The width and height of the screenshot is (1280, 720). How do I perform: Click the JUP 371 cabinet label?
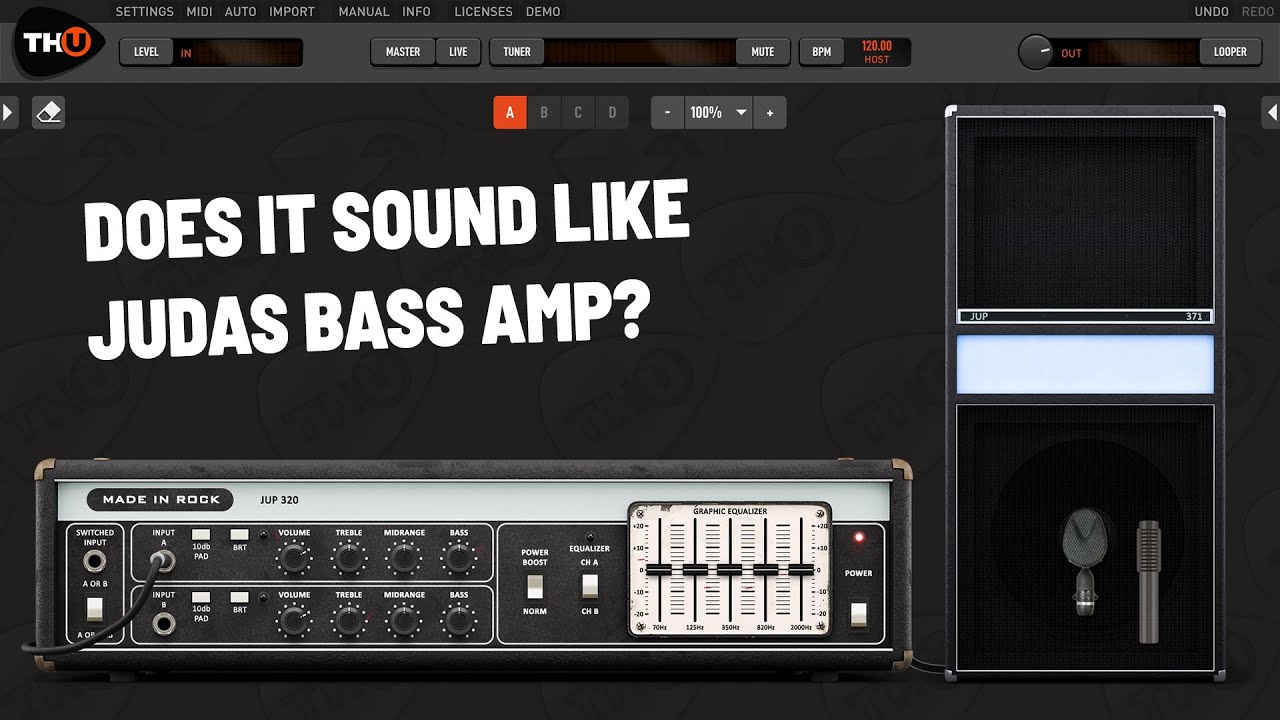[1085, 316]
